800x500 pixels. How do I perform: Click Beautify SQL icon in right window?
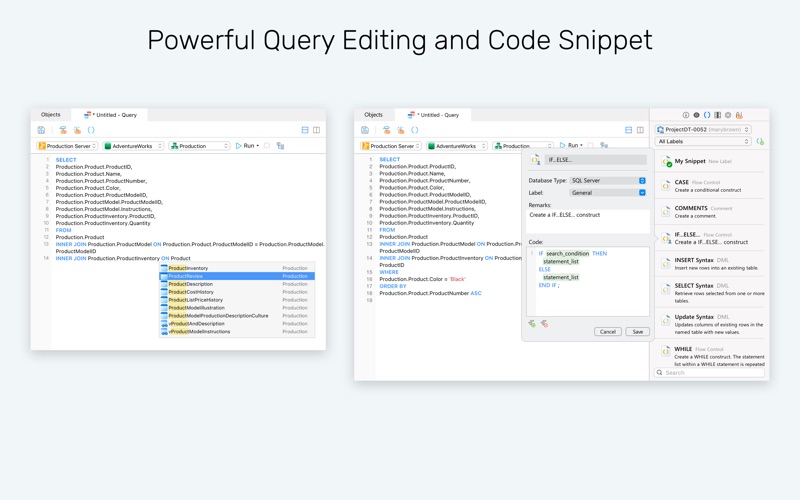coord(401,130)
